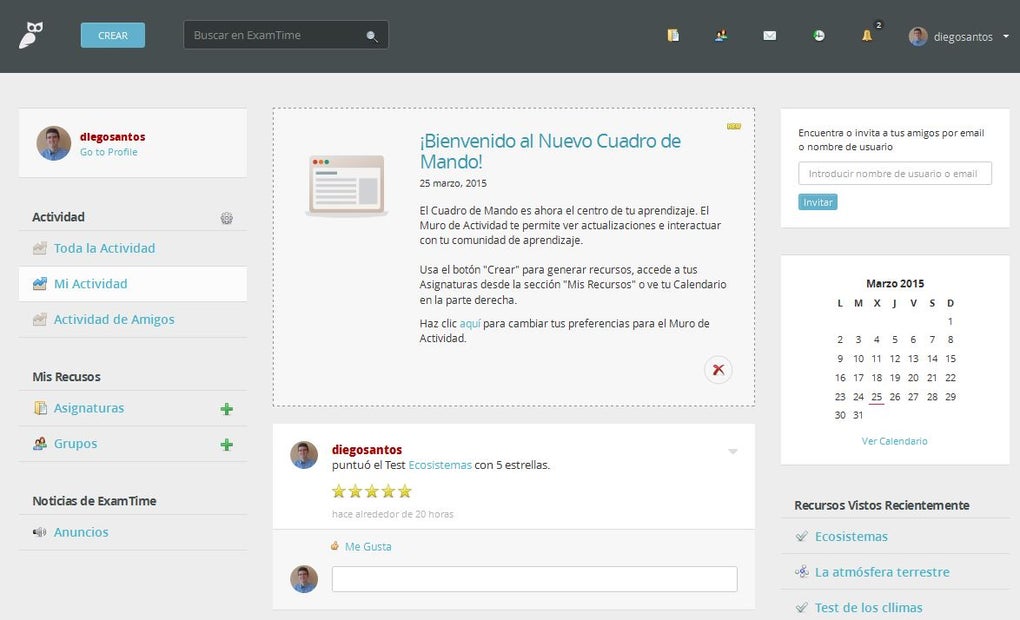The width and height of the screenshot is (1020, 620).
Task: Adjust the five-star rating on Ecosistemas
Action: point(371,491)
